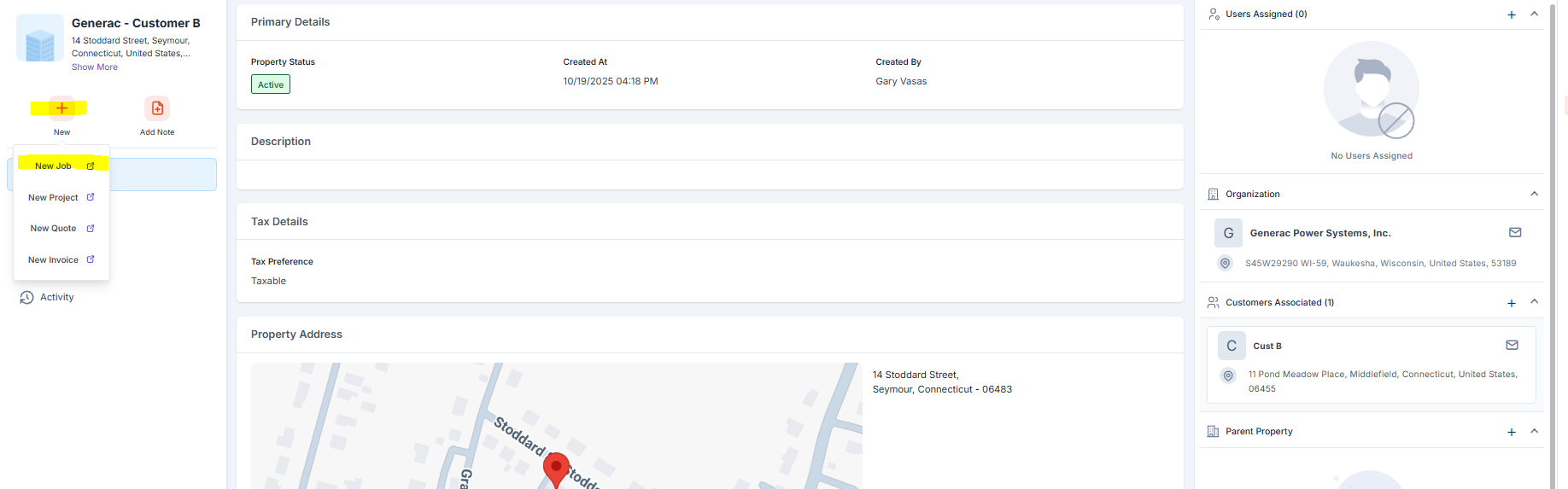Screen dimensions: 1568x489
Task: Click the red map location pin
Action: point(556,468)
